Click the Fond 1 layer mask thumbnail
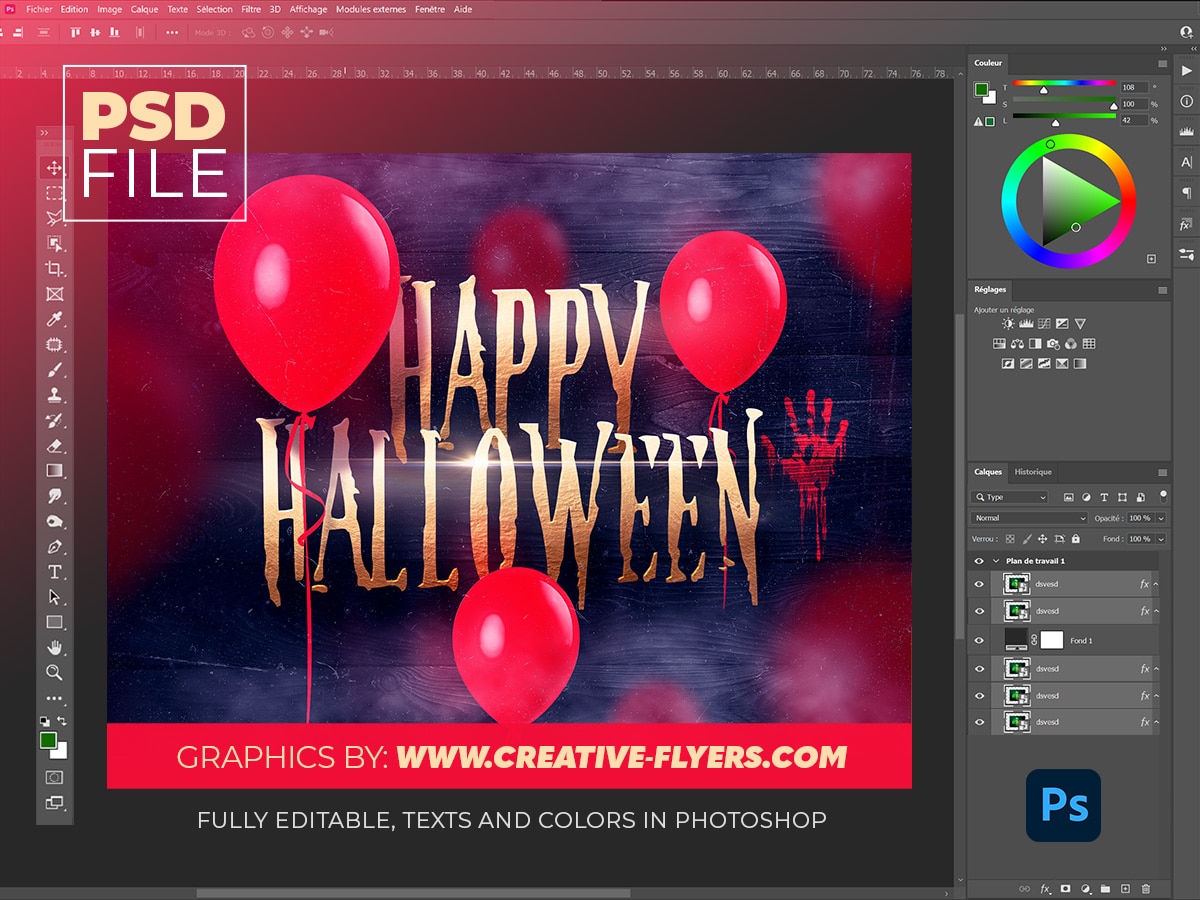Screen dimensions: 1200x900 click(x=1051, y=640)
